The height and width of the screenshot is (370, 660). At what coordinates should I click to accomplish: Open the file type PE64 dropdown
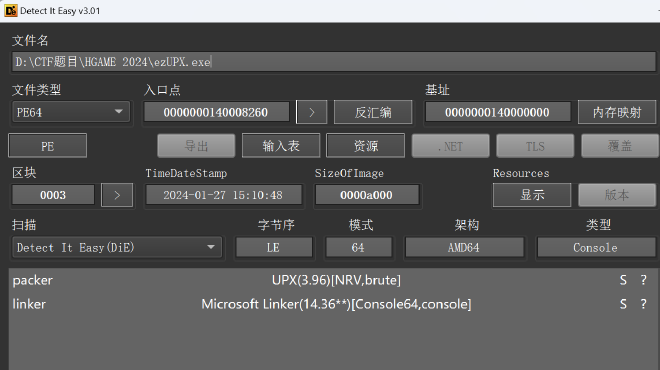click(x=71, y=112)
